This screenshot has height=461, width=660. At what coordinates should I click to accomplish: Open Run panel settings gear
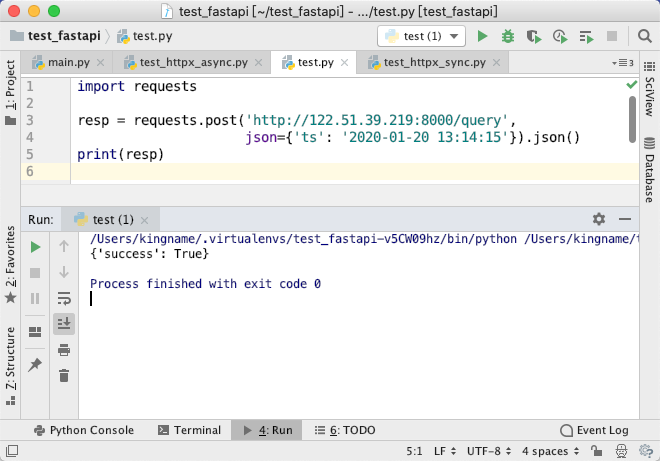(x=599, y=219)
